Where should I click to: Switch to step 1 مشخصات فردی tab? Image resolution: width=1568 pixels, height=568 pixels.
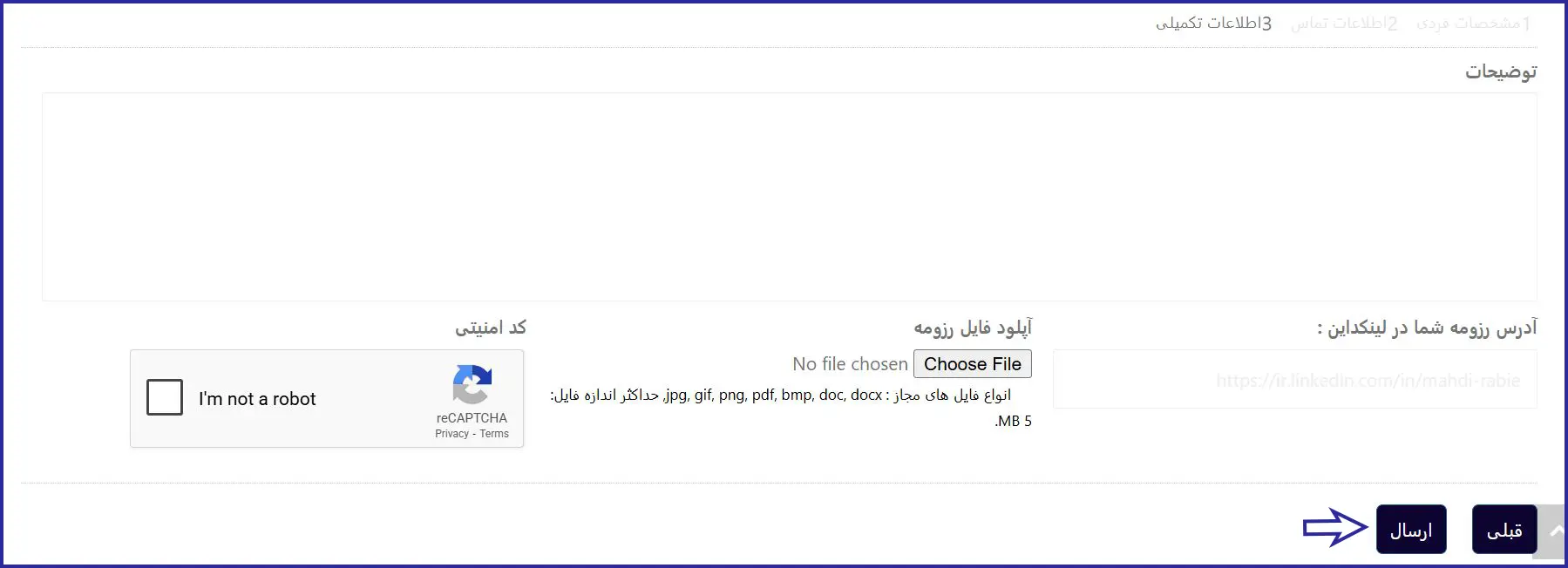(1473, 24)
